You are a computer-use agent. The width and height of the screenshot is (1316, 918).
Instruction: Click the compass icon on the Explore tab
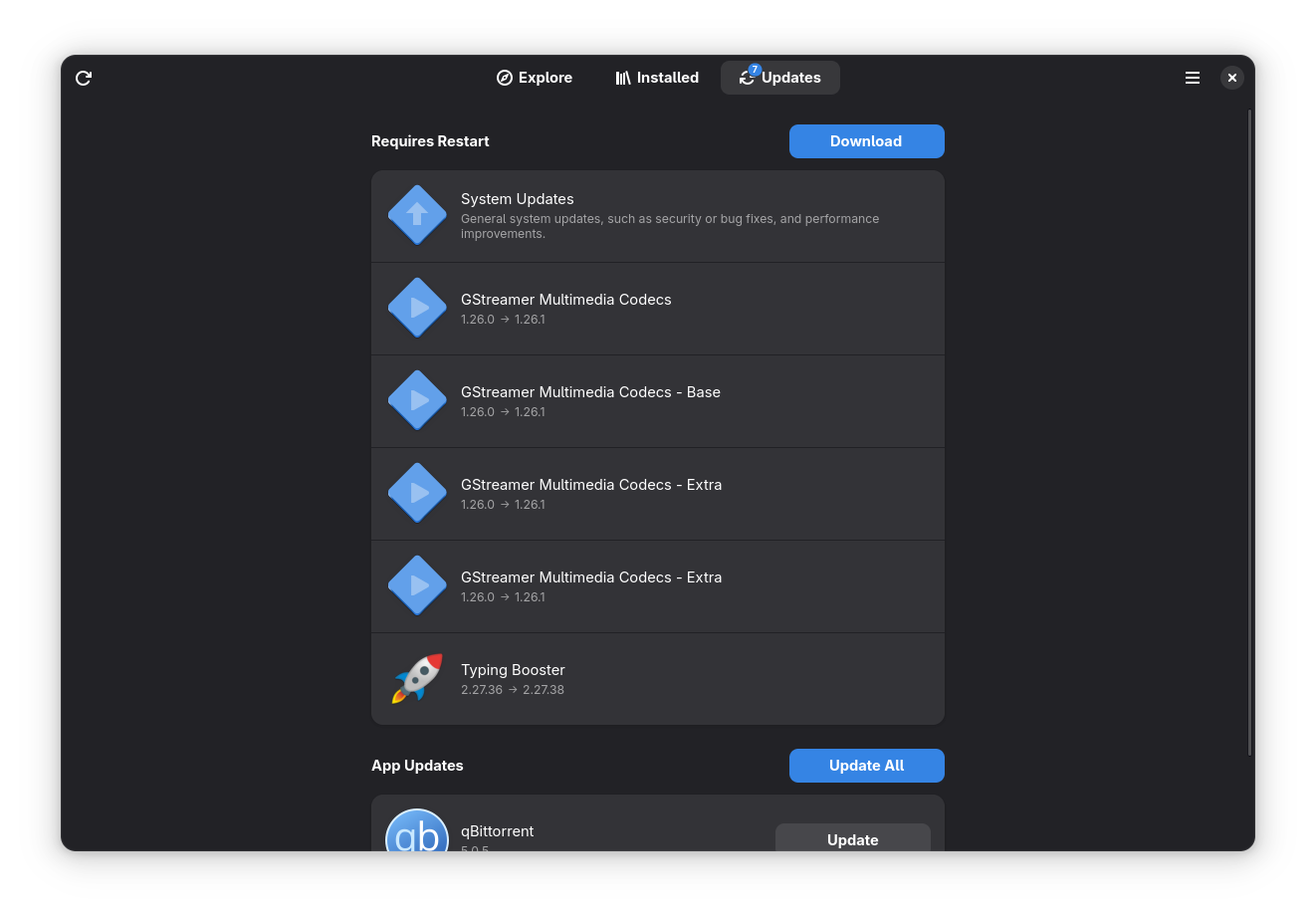505,78
